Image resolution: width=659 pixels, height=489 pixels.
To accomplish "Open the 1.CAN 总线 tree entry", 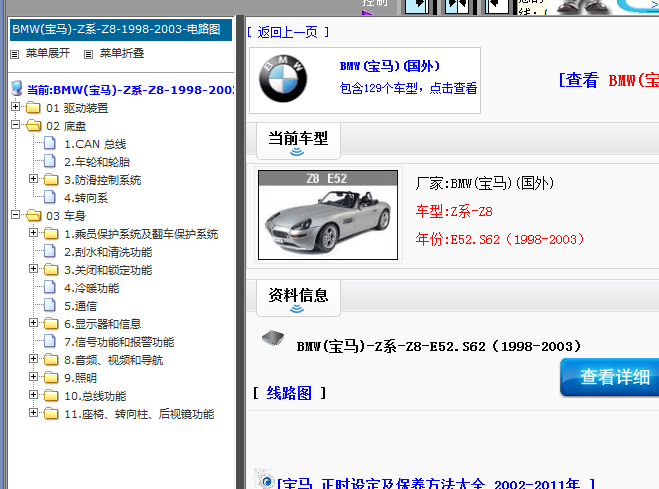I will pyautogui.click(x=95, y=144).
